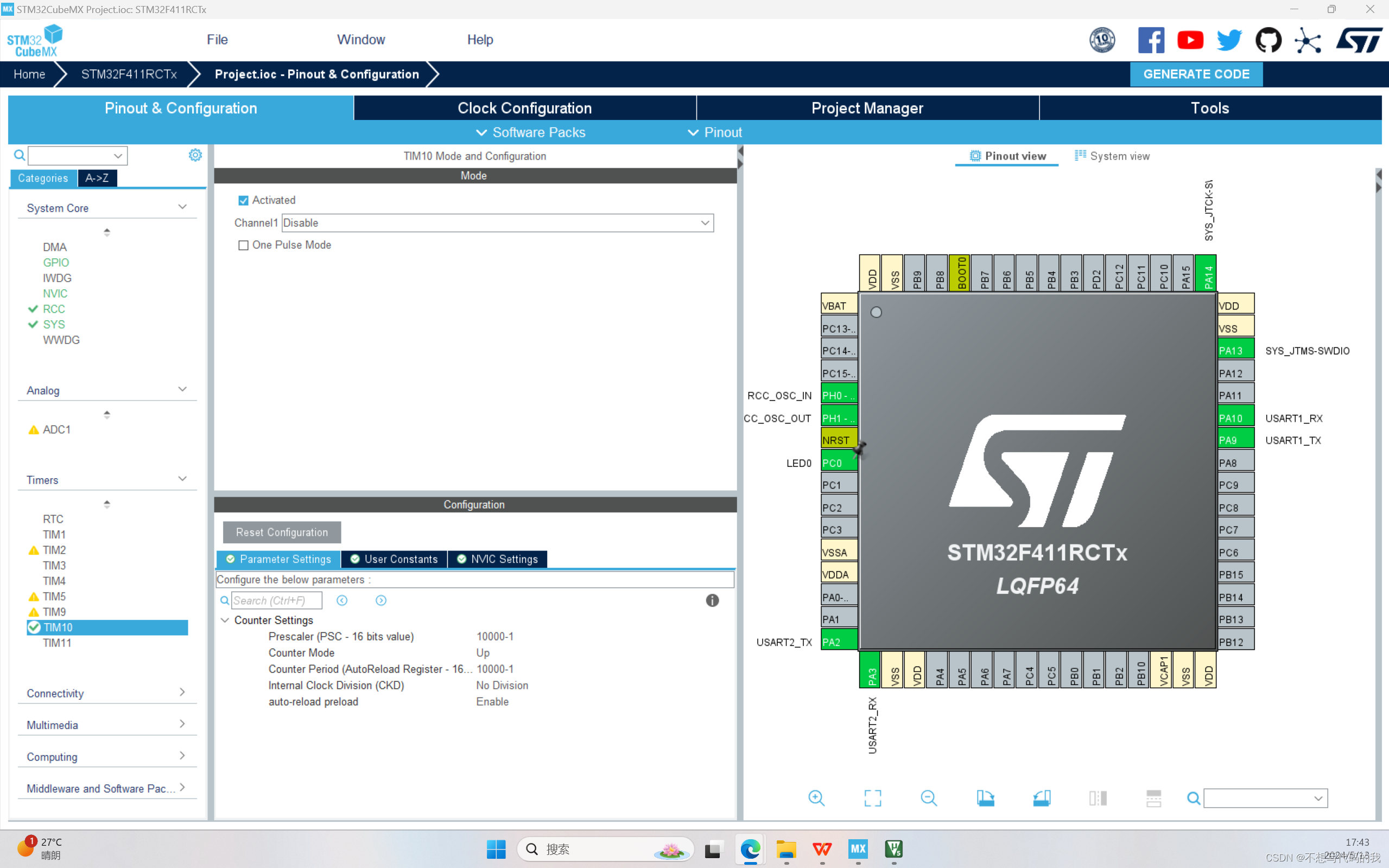
Task: Click the parameter Search field
Action: tap(276, 600)
